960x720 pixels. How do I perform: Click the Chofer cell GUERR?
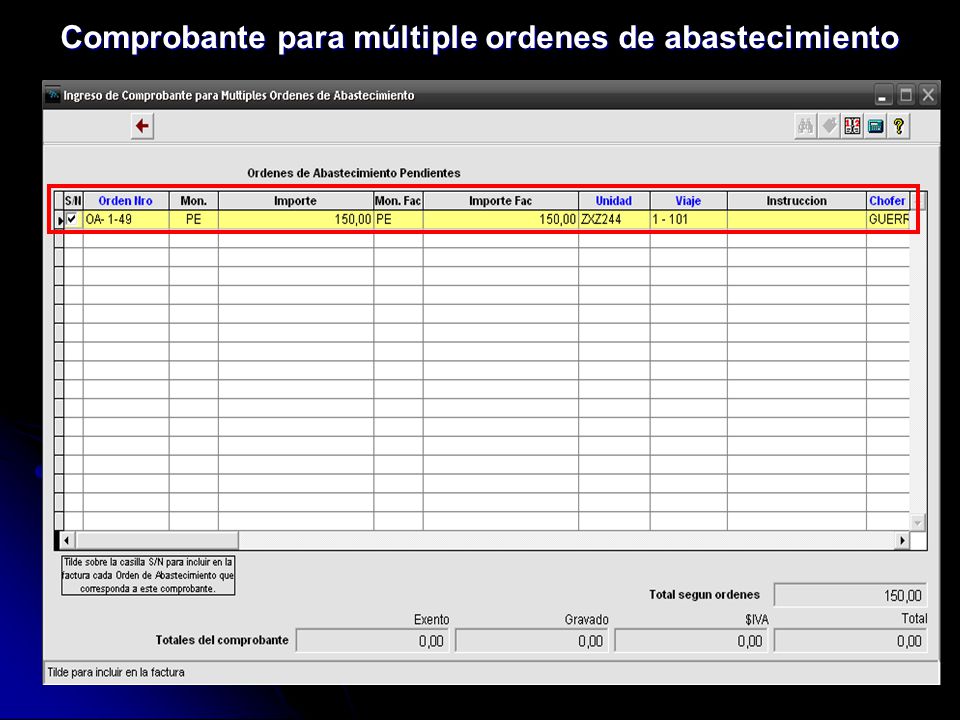click(x=888, y=220)
